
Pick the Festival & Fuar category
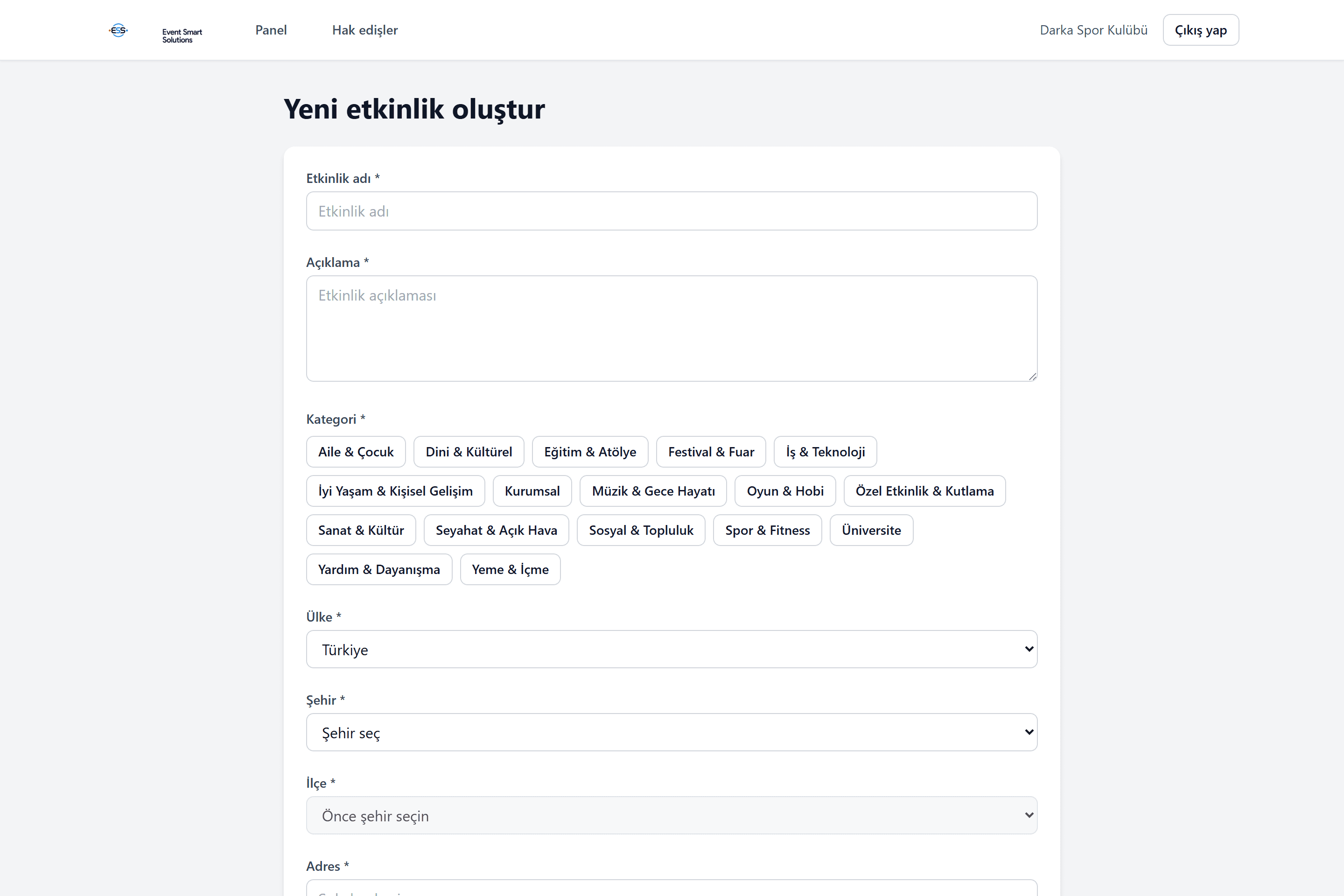tap(711, 451)
